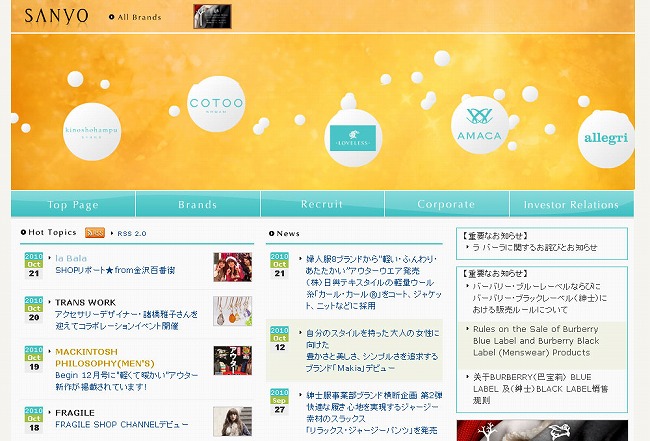Open the Brands navigation tab
This screenshot has height=441, width=650.
click(198, 205)
